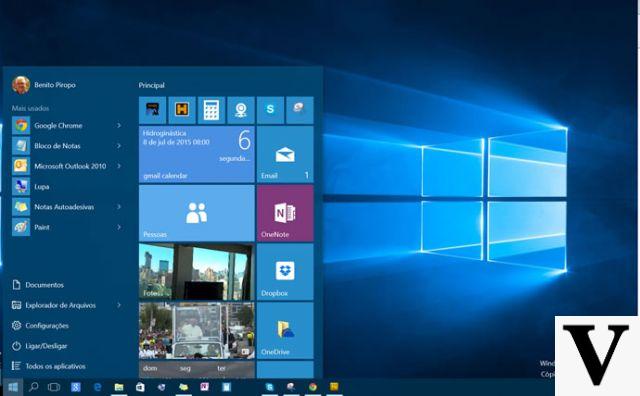This screenshot has width=640, height=396.
Task: Open OneNote from the taskbar
Action: click(x=204, y=387)
